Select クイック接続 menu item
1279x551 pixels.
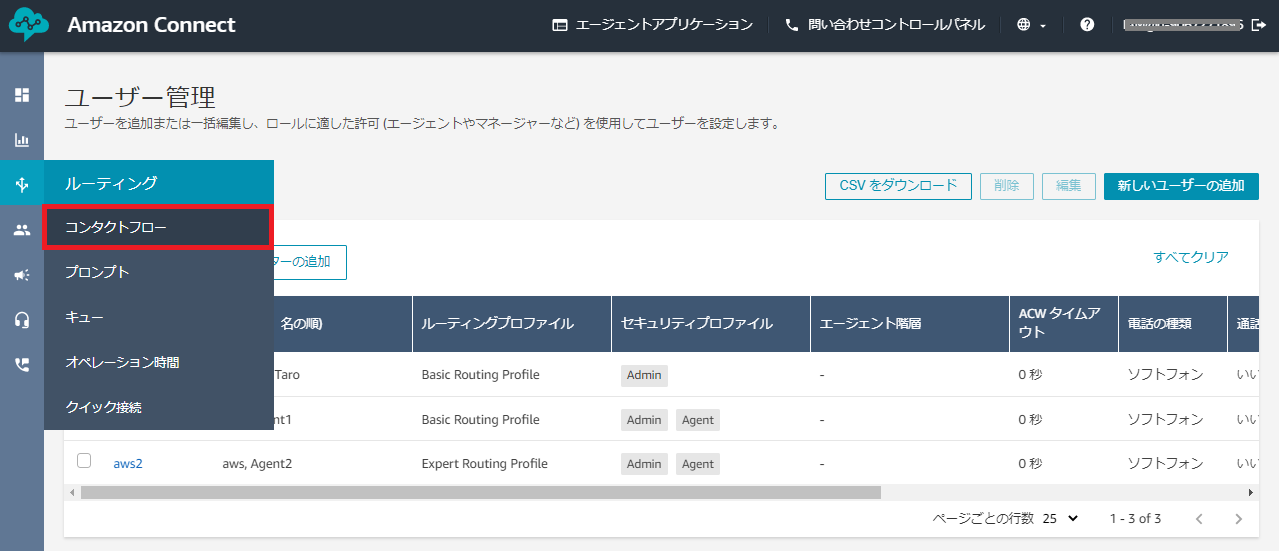(158, 407)
